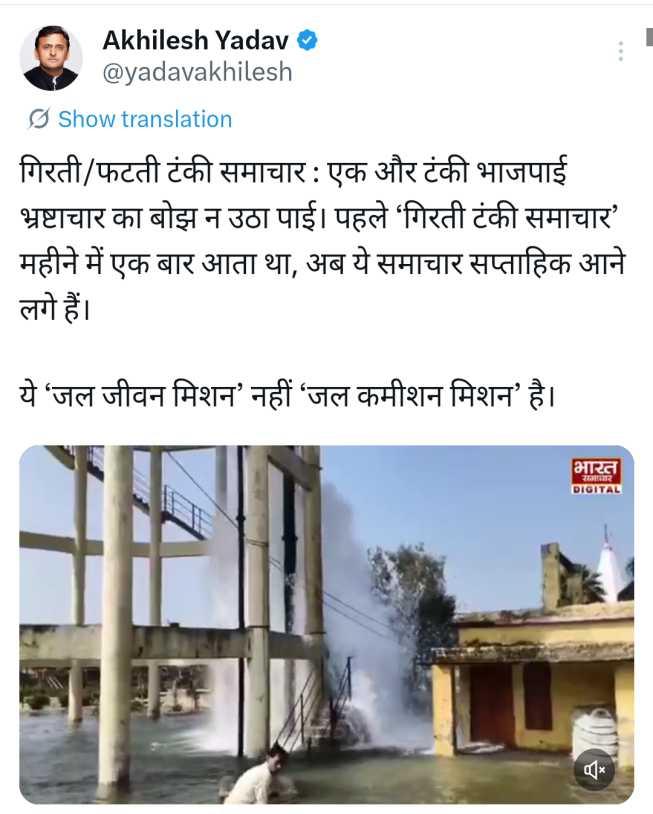Image resolution: width=653 pixels, height=814 pixels.
Task: Click the Bharat Samachar Digital logo
Action: [x=596, y=476]
